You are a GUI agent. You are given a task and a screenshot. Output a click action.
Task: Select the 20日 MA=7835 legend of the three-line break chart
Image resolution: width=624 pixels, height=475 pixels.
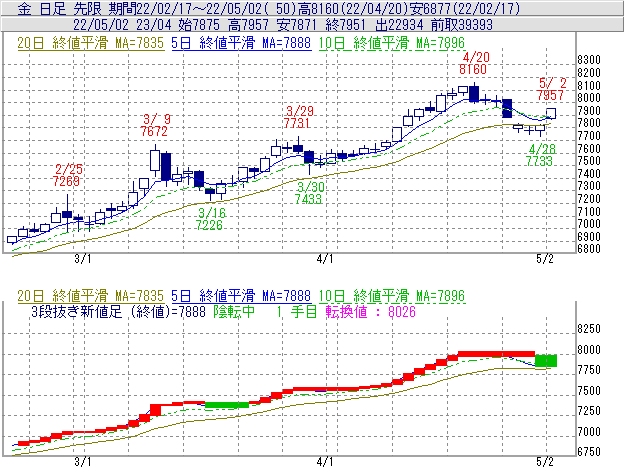90,296
